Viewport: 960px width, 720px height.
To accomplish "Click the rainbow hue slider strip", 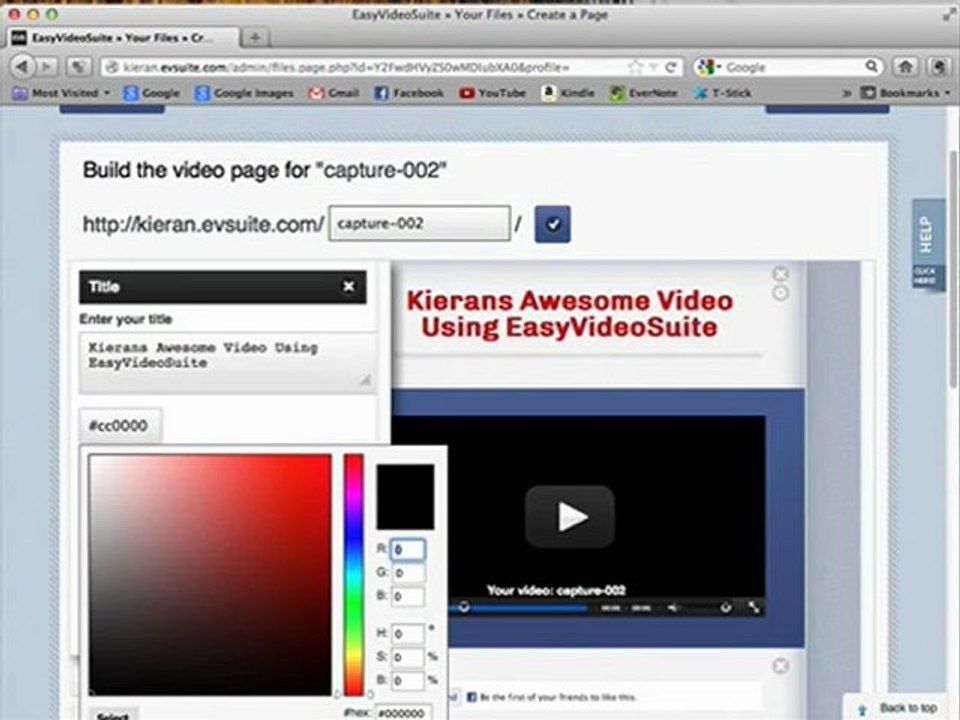I will 353,574.
